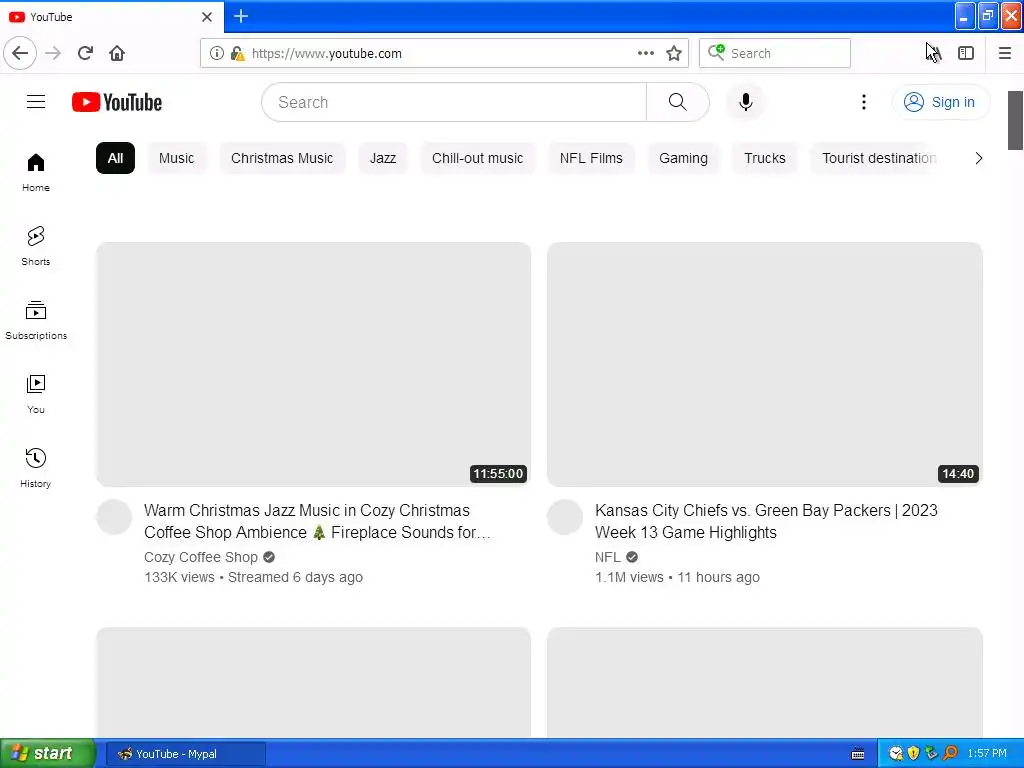Reload the page with refresh icon

pyautogui.click(x=85, y=53)
